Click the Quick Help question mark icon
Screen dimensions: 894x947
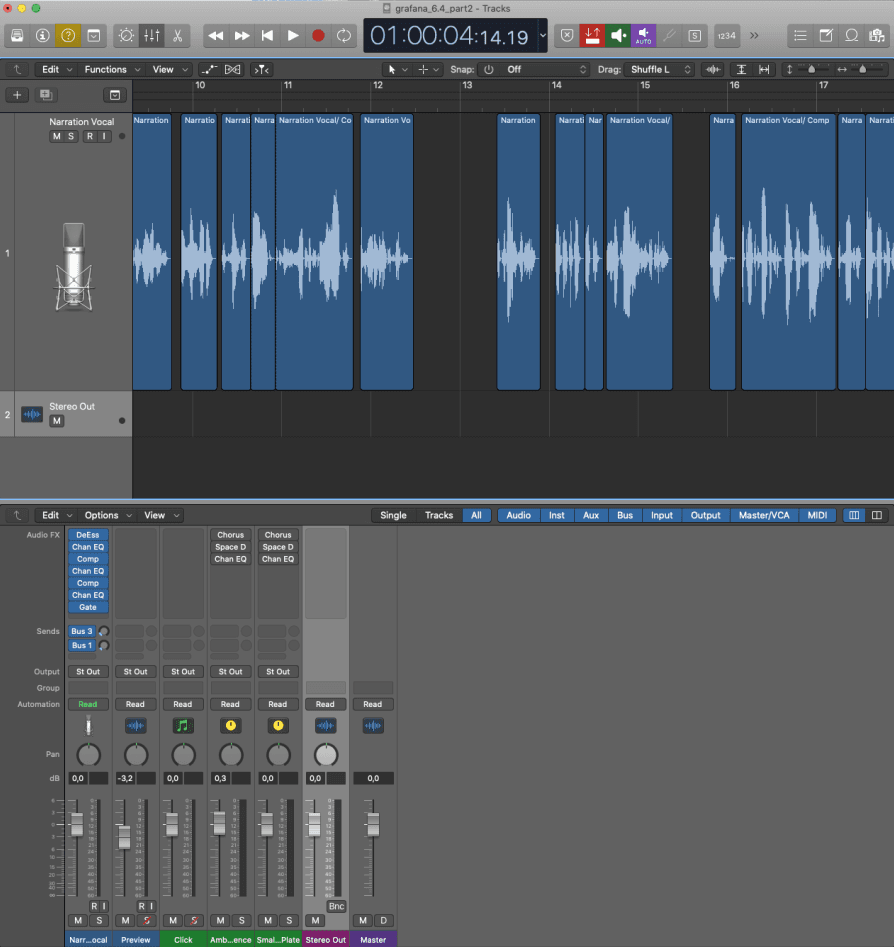[x=69, y=35]
